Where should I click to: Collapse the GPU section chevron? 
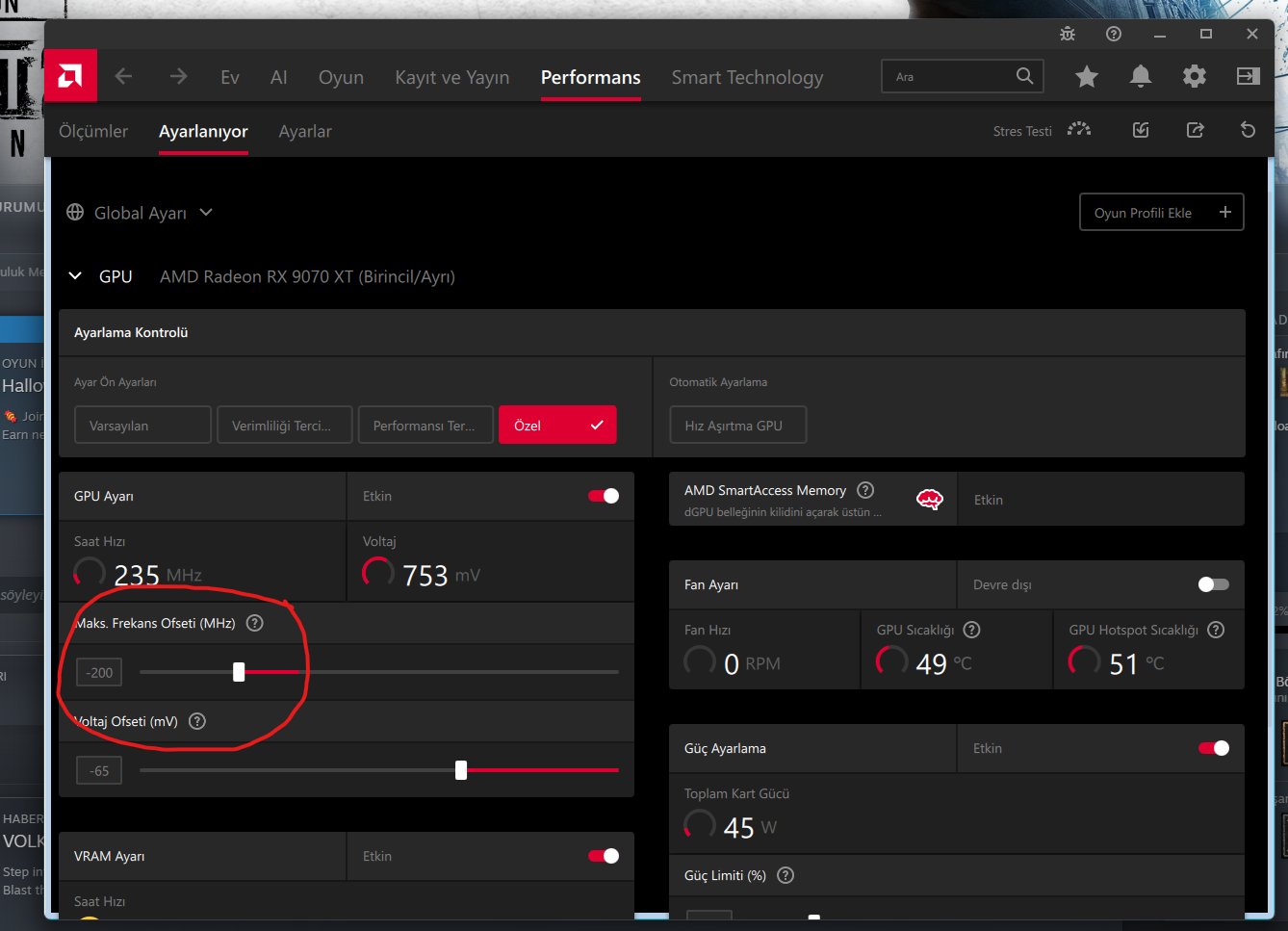(75, 276)
